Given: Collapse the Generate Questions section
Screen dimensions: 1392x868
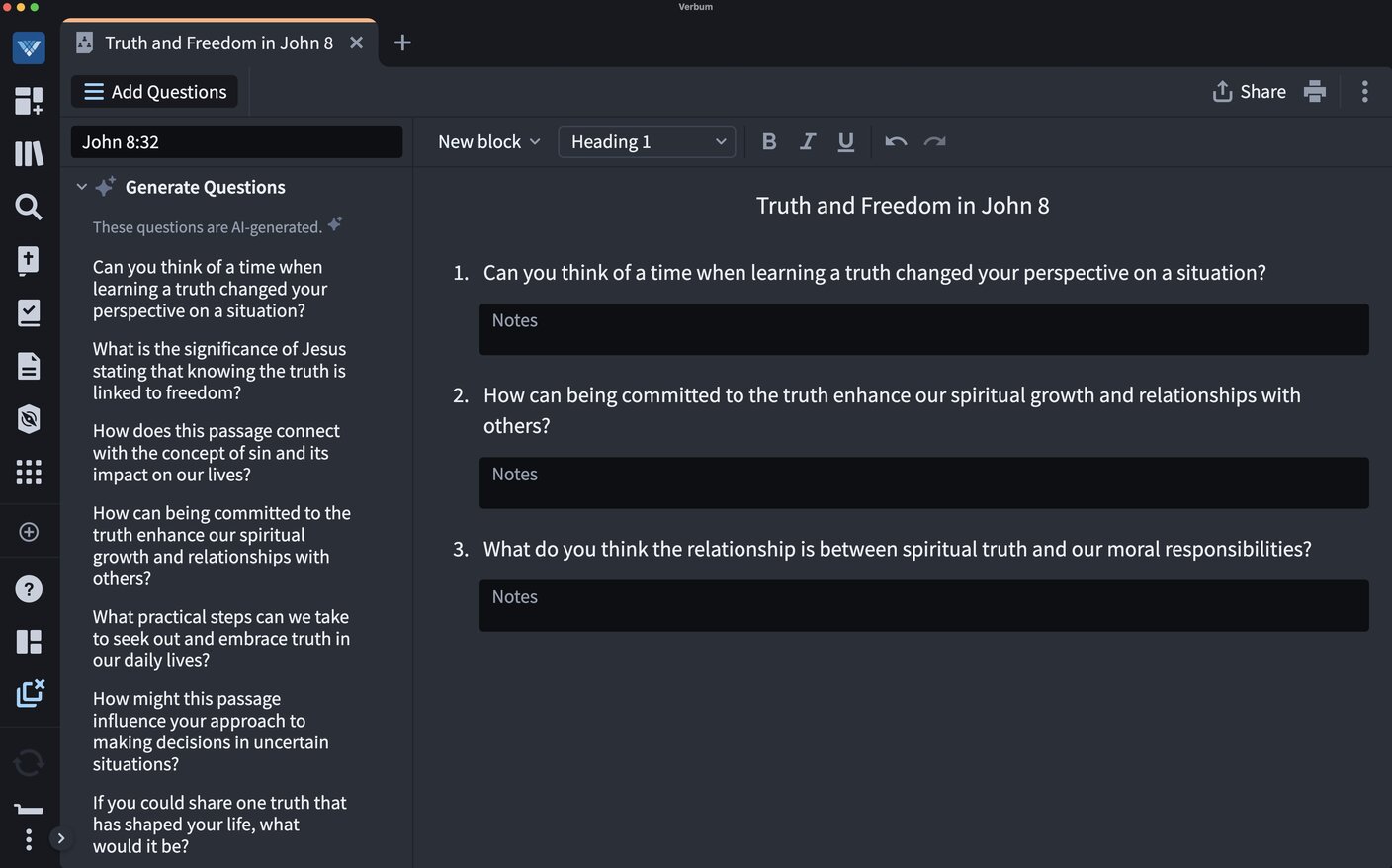Looking at the screenshot, I should tap(82, 186).
